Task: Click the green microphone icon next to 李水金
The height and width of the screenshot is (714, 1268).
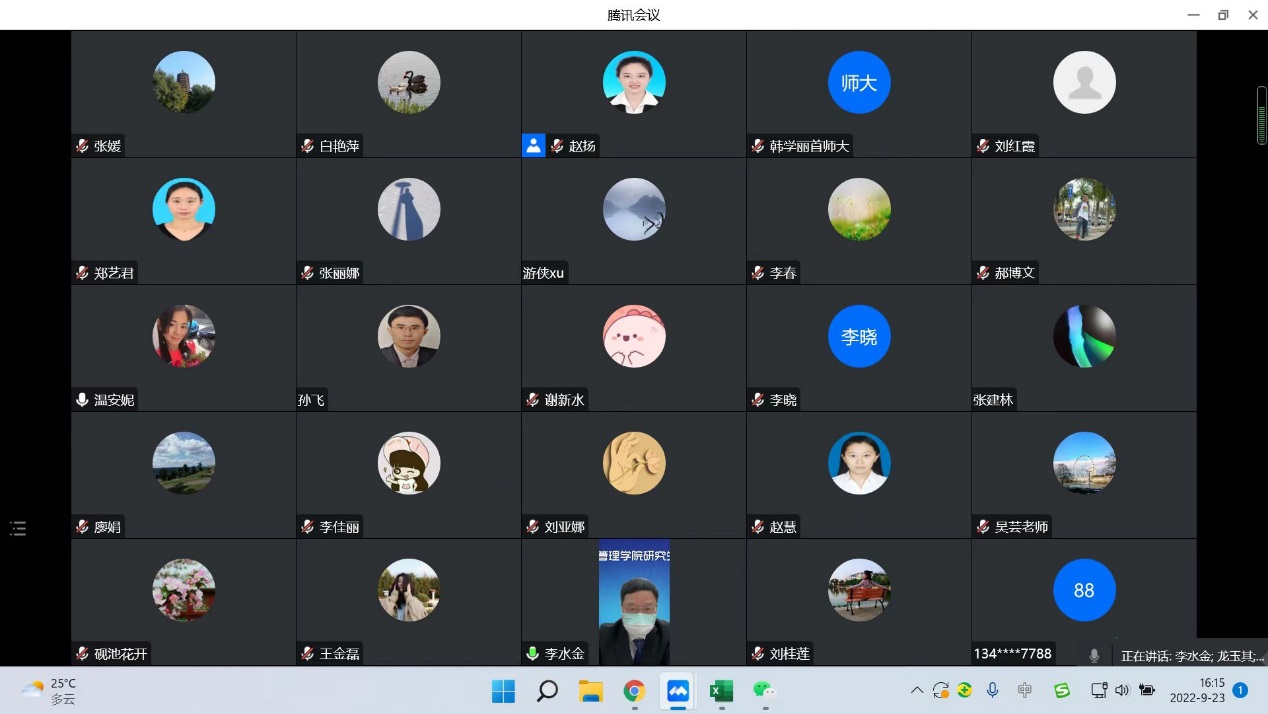Action: [x=533, y=654]
